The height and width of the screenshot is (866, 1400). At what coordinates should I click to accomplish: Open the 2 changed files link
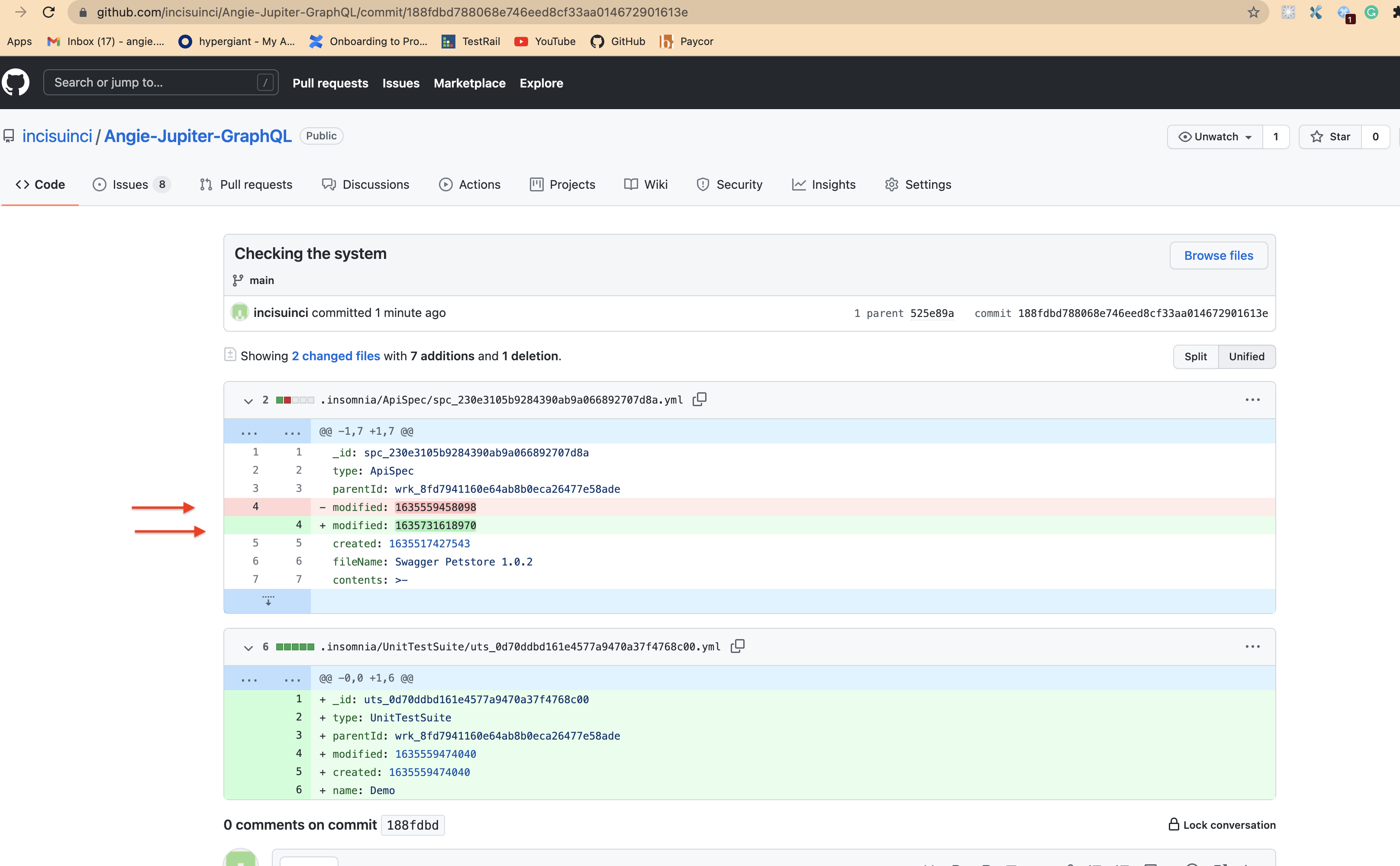[335, 355]
